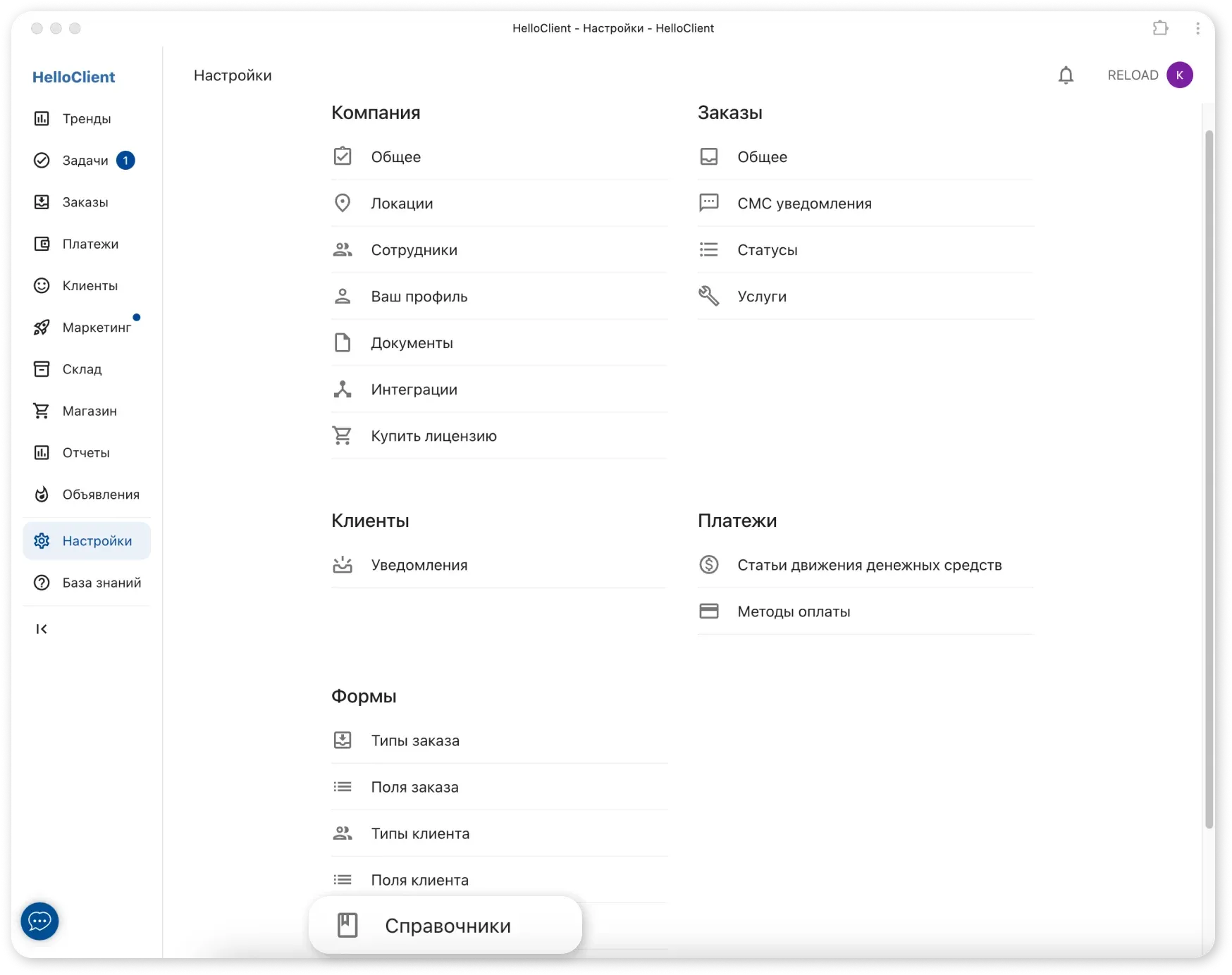Open the live chat support bubble

[x=39, y=921]
